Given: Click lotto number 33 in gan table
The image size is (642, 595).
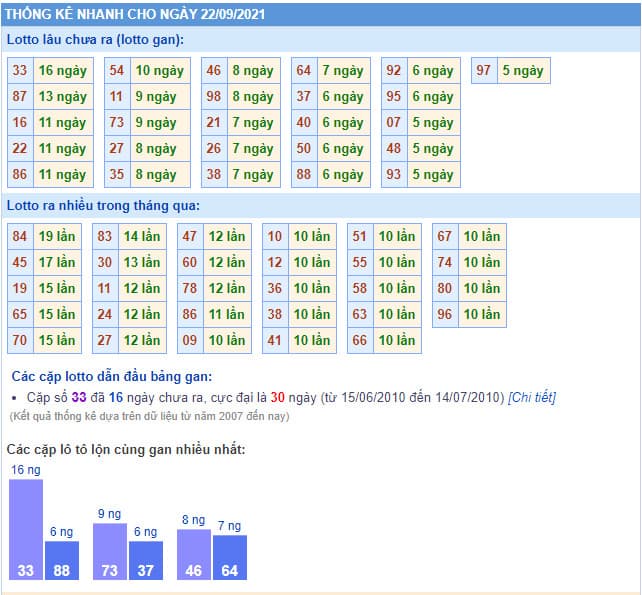Looking at the screenshot, I should [20, 71].
